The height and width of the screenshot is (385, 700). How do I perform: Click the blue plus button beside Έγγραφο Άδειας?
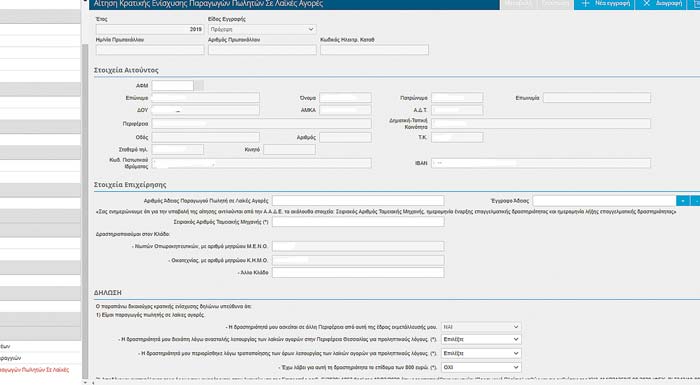(683, 201)
